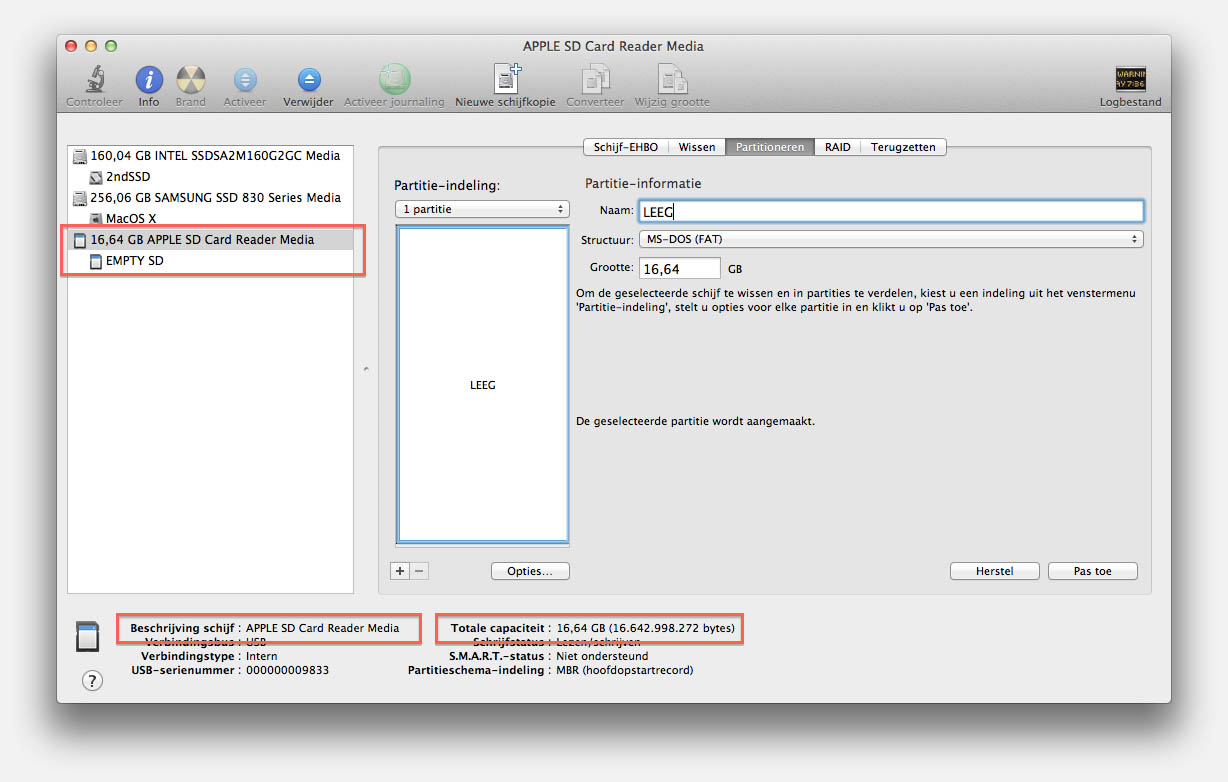Add a partition with the plus button
This screenshot has width=1228, height=782.
[x=400, y=571]
